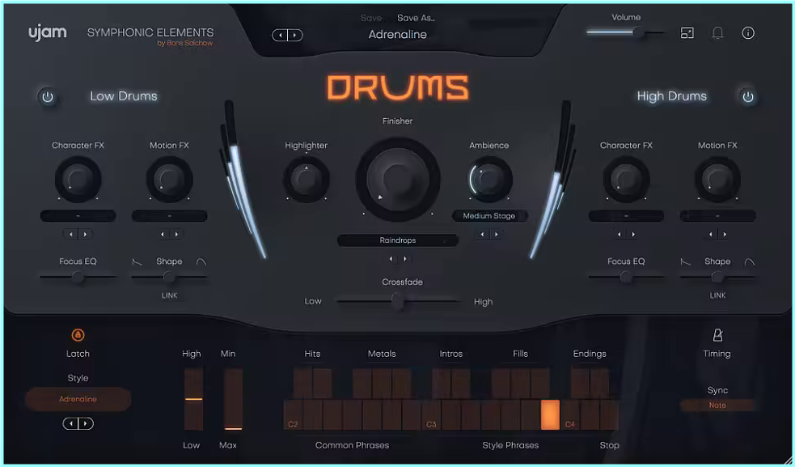Click the Low Drums rounded shape icon

pyautogui.click(x=201, y=262)
